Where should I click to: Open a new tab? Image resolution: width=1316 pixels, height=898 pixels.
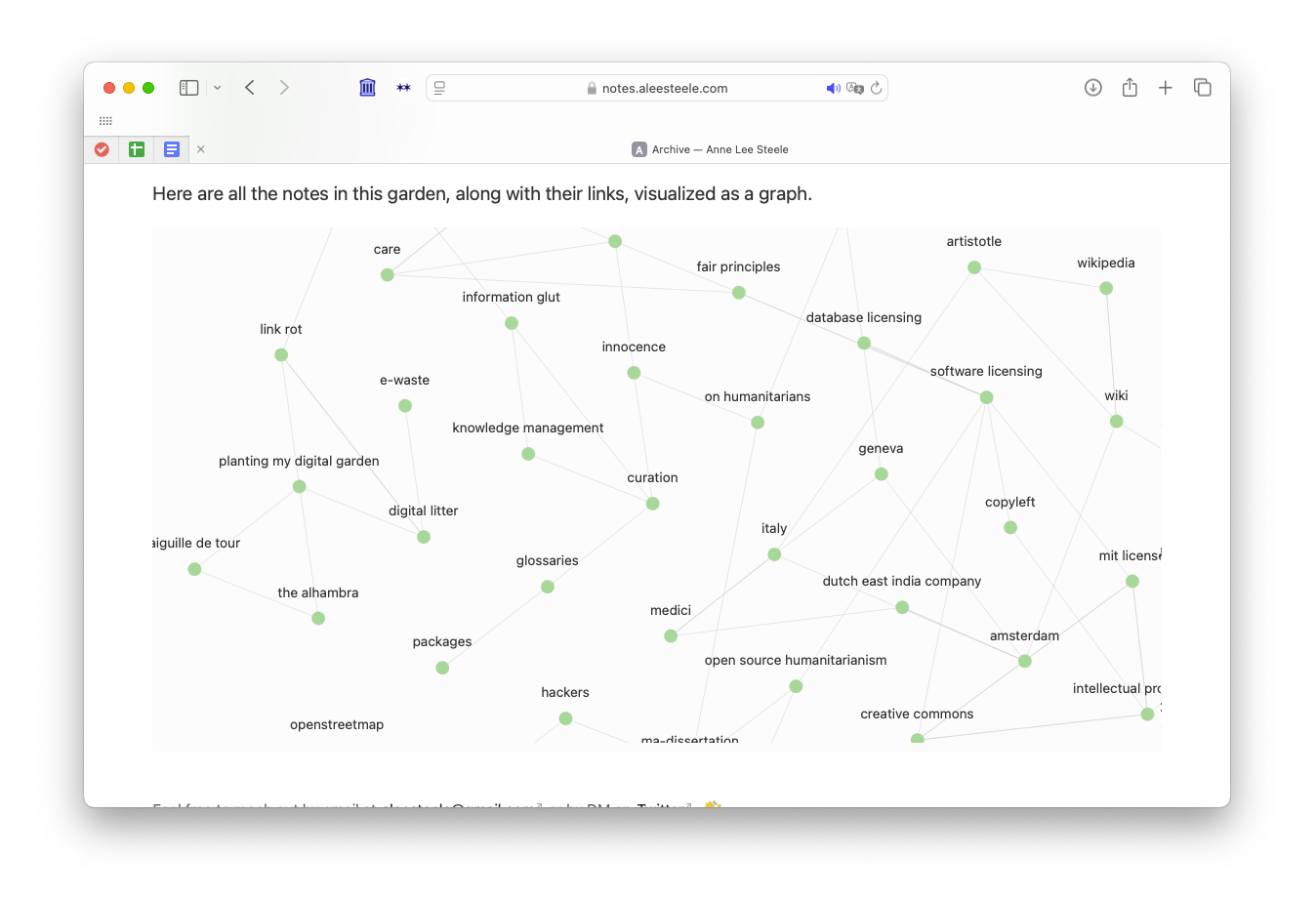click(x=1165, y=88)
